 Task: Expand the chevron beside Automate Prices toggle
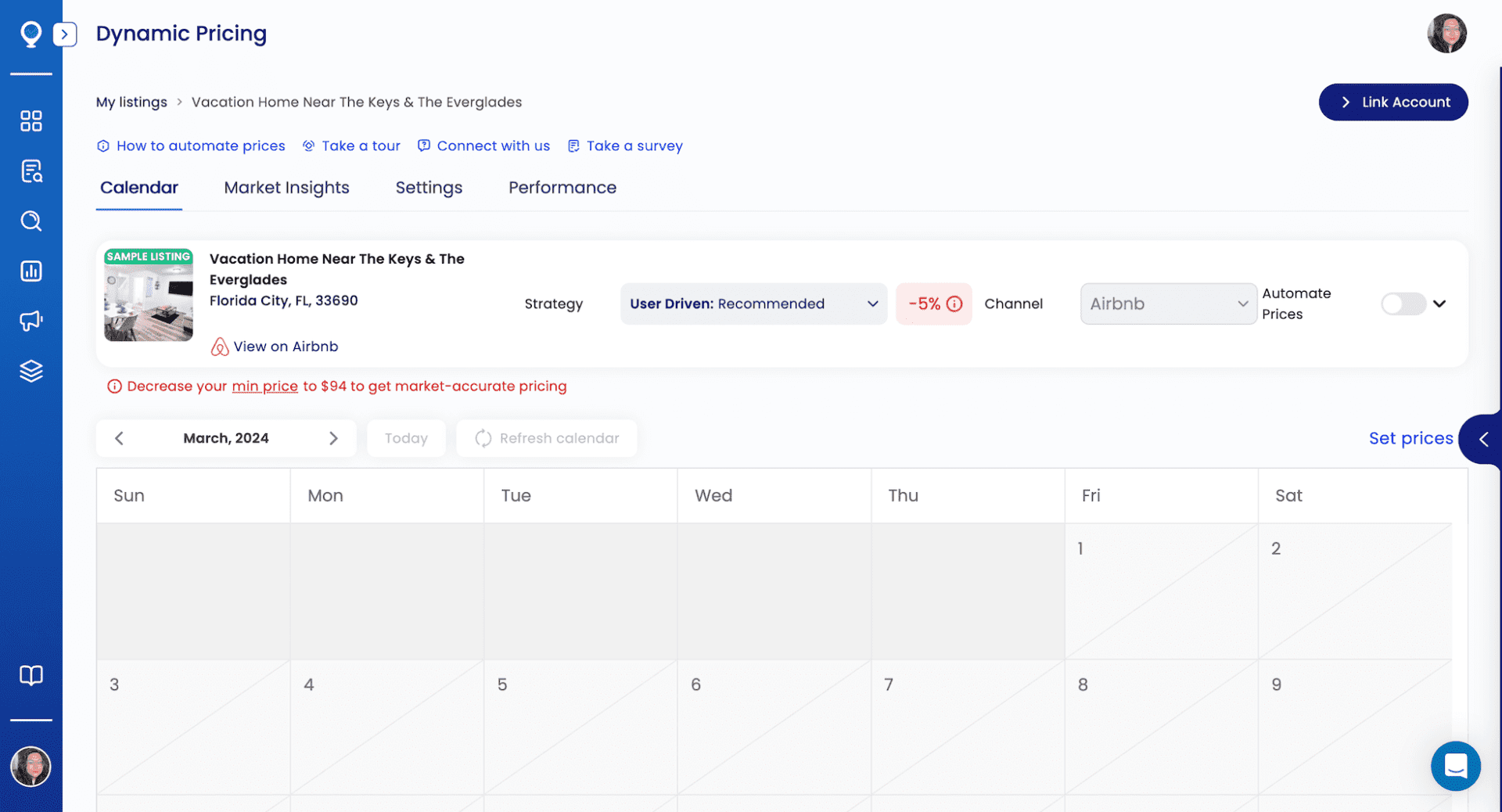tap(1441, 304)
